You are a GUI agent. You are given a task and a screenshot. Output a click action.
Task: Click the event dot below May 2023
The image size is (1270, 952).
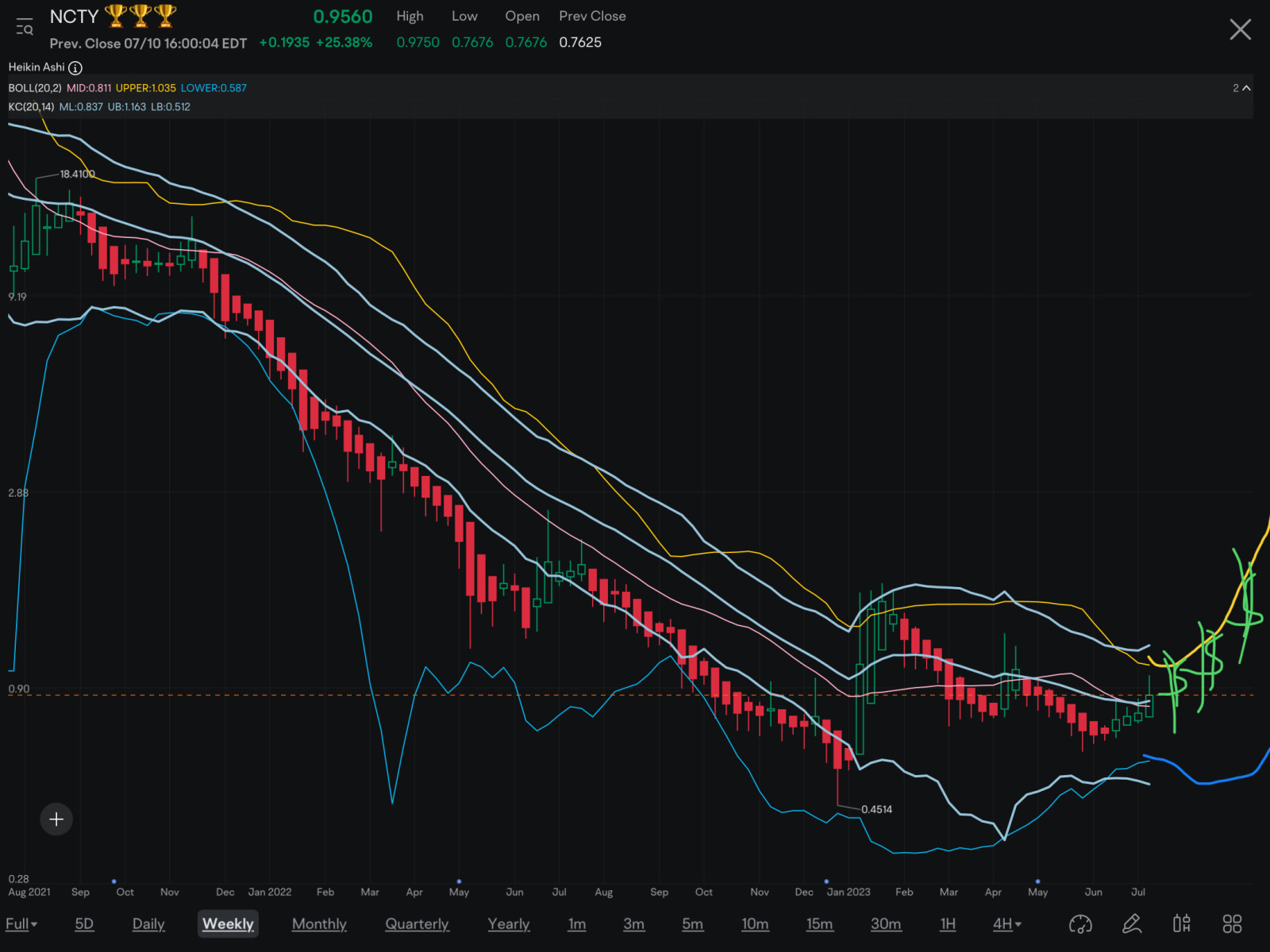pyautogui.click(x=1037, y=881)
